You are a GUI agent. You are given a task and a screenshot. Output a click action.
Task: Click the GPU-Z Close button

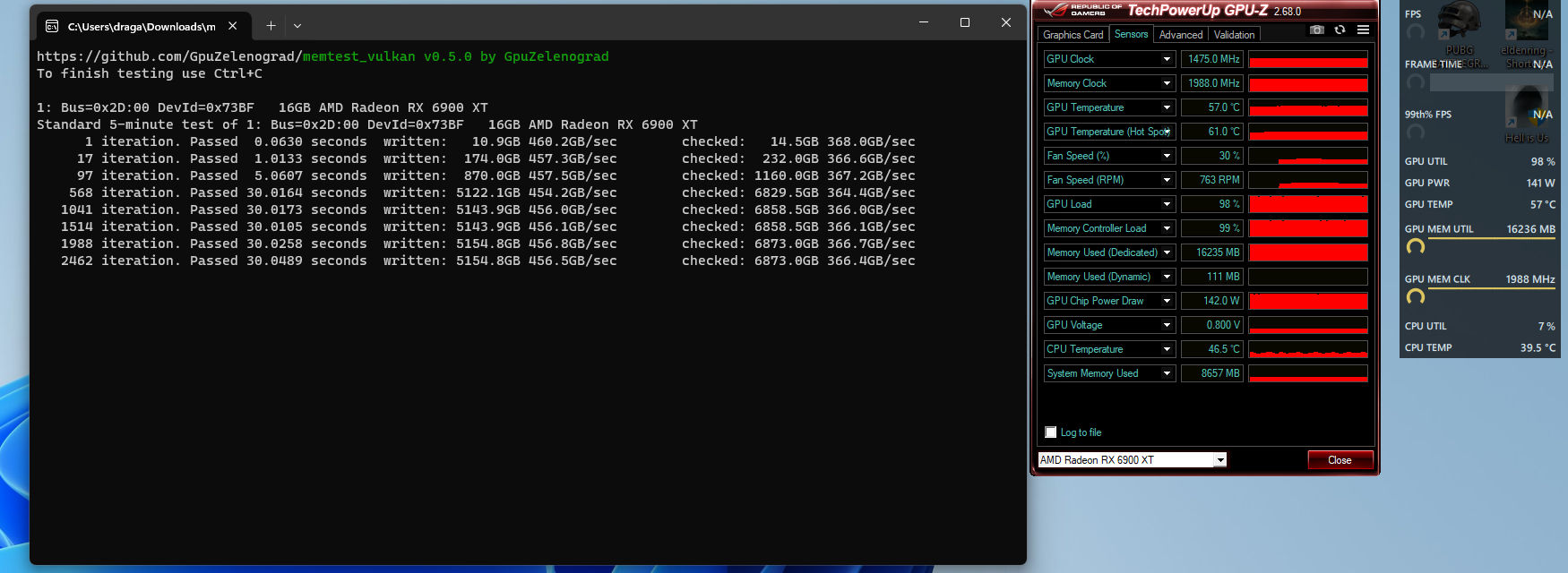pos(1340,460)
